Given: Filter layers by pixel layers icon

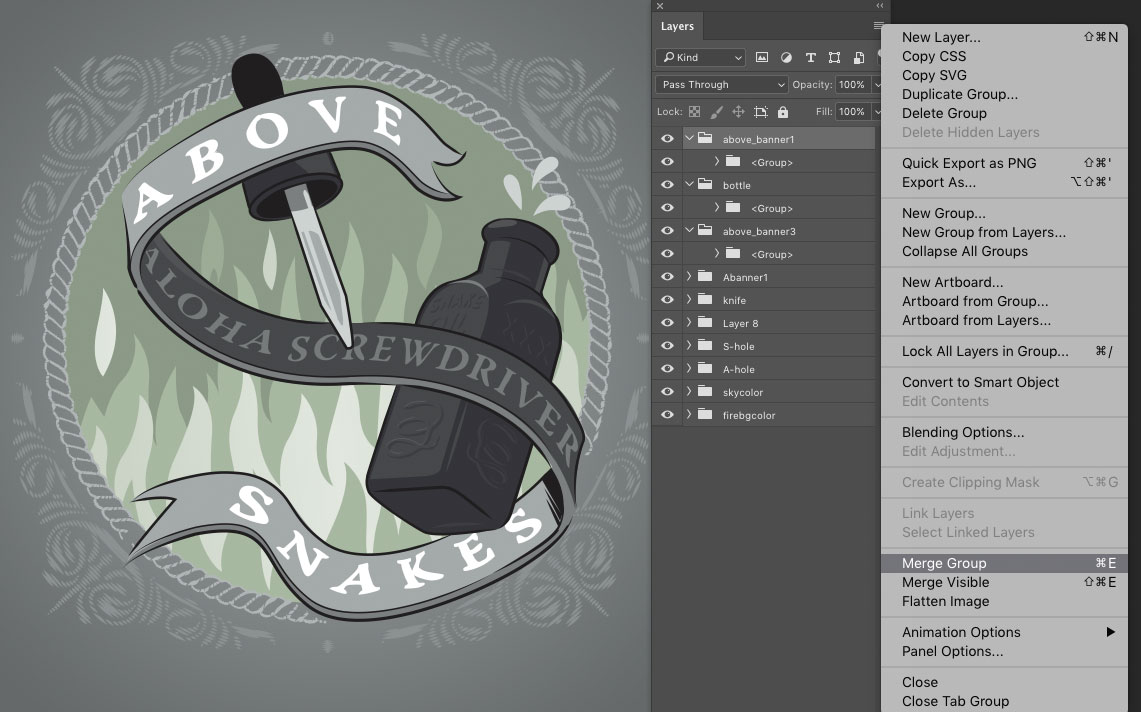Looking at the screenshot, I should click(x=762, y=58).
